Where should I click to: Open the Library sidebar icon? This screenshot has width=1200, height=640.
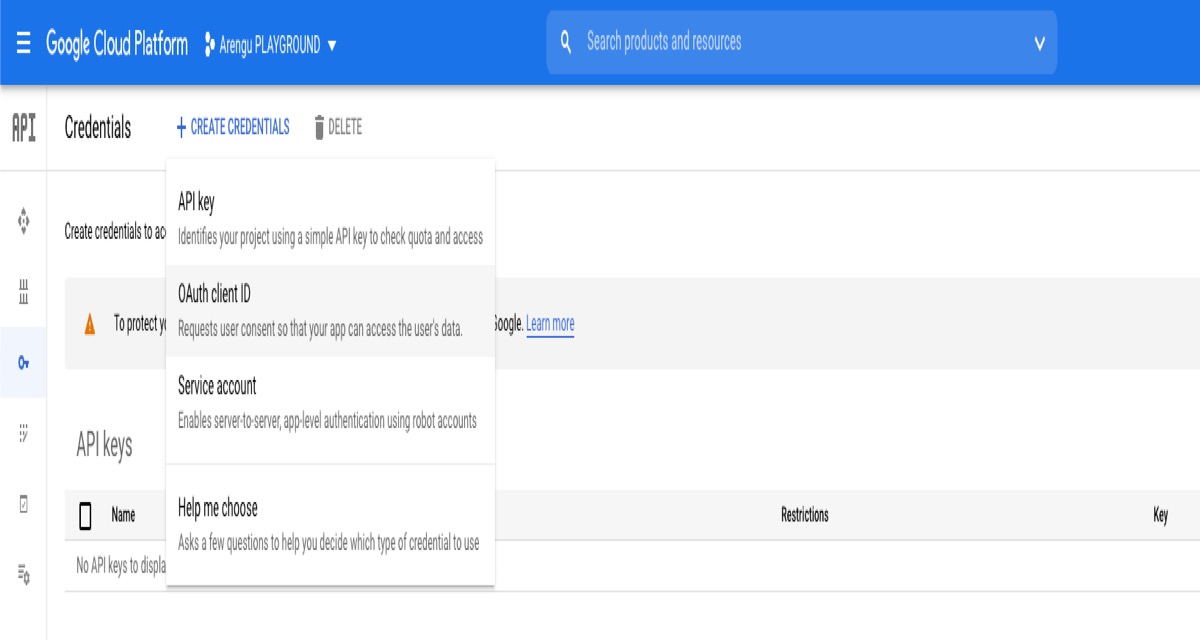point(24,292)
